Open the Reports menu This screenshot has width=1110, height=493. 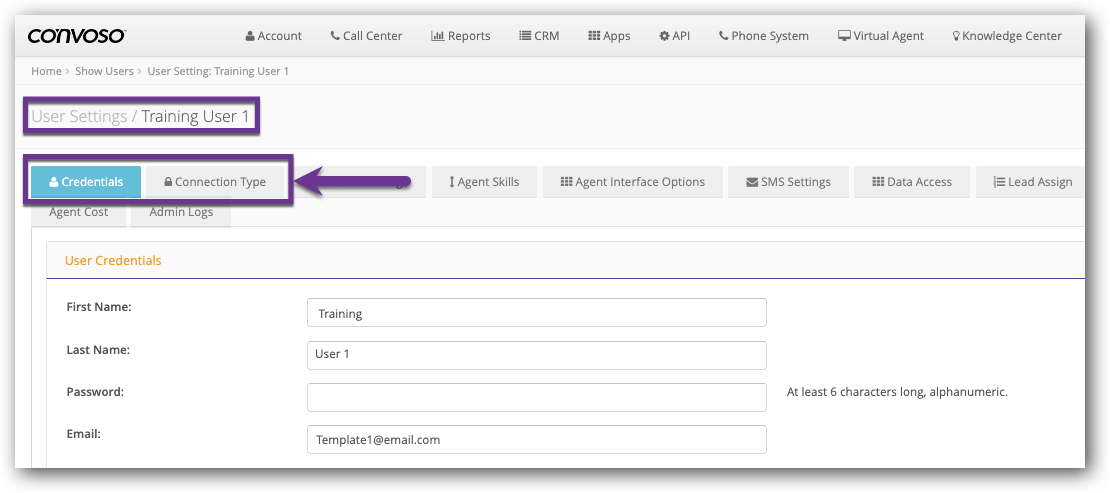460,36
